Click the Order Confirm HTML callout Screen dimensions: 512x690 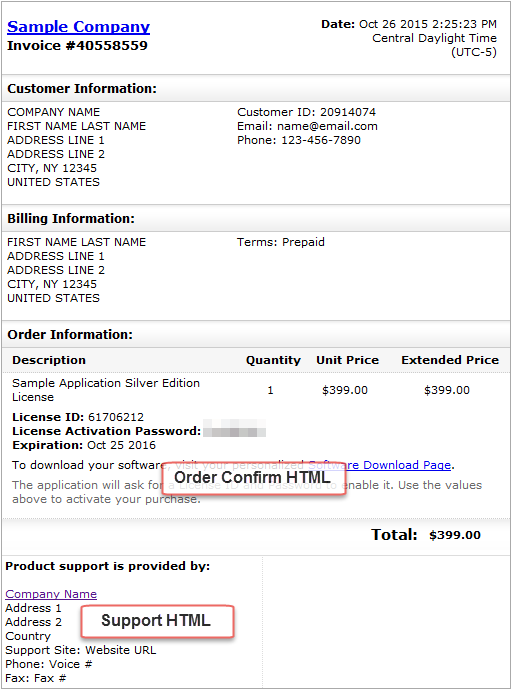(254, 478)
